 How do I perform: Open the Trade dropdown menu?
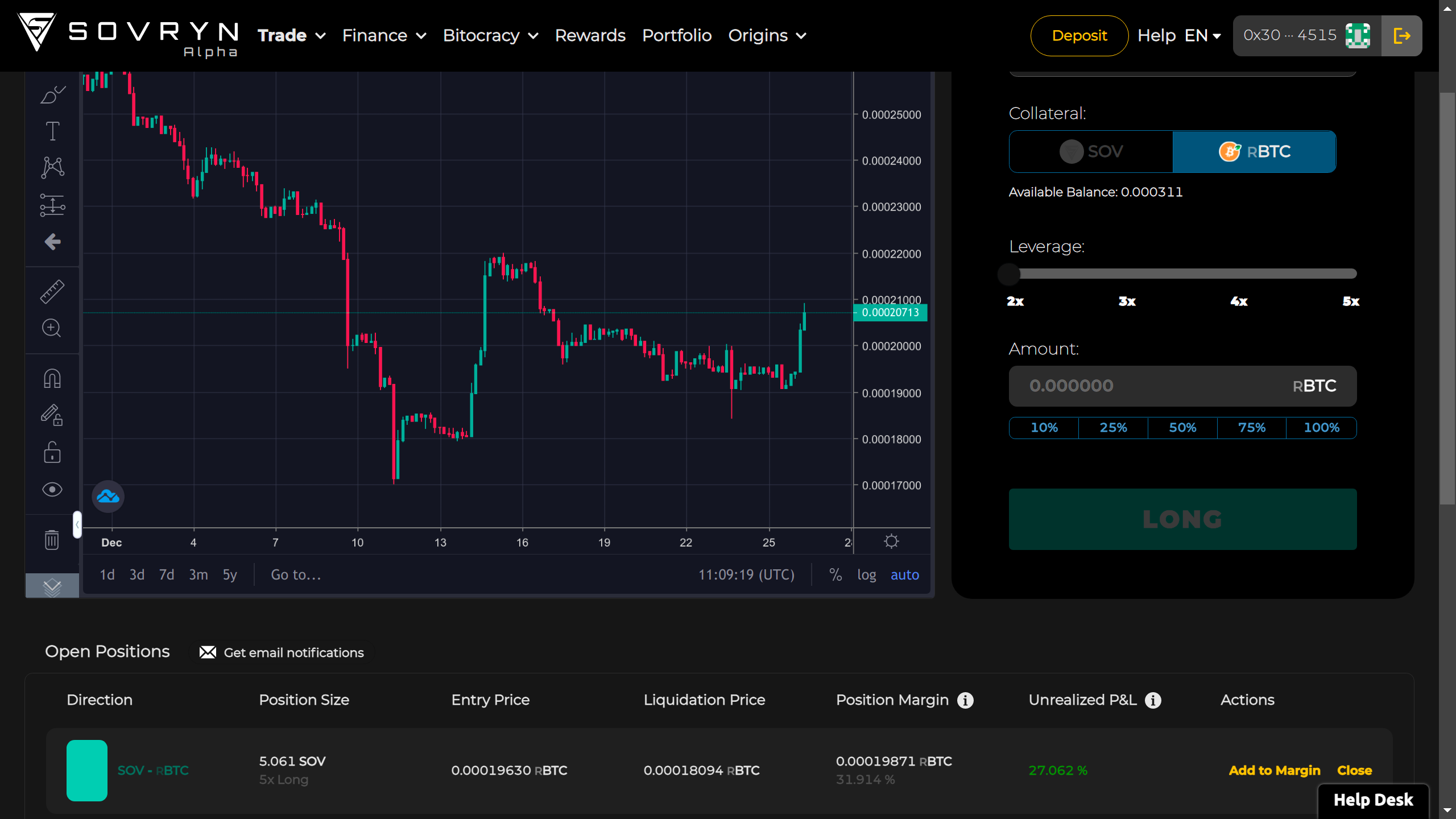click(x=292, y=35)
